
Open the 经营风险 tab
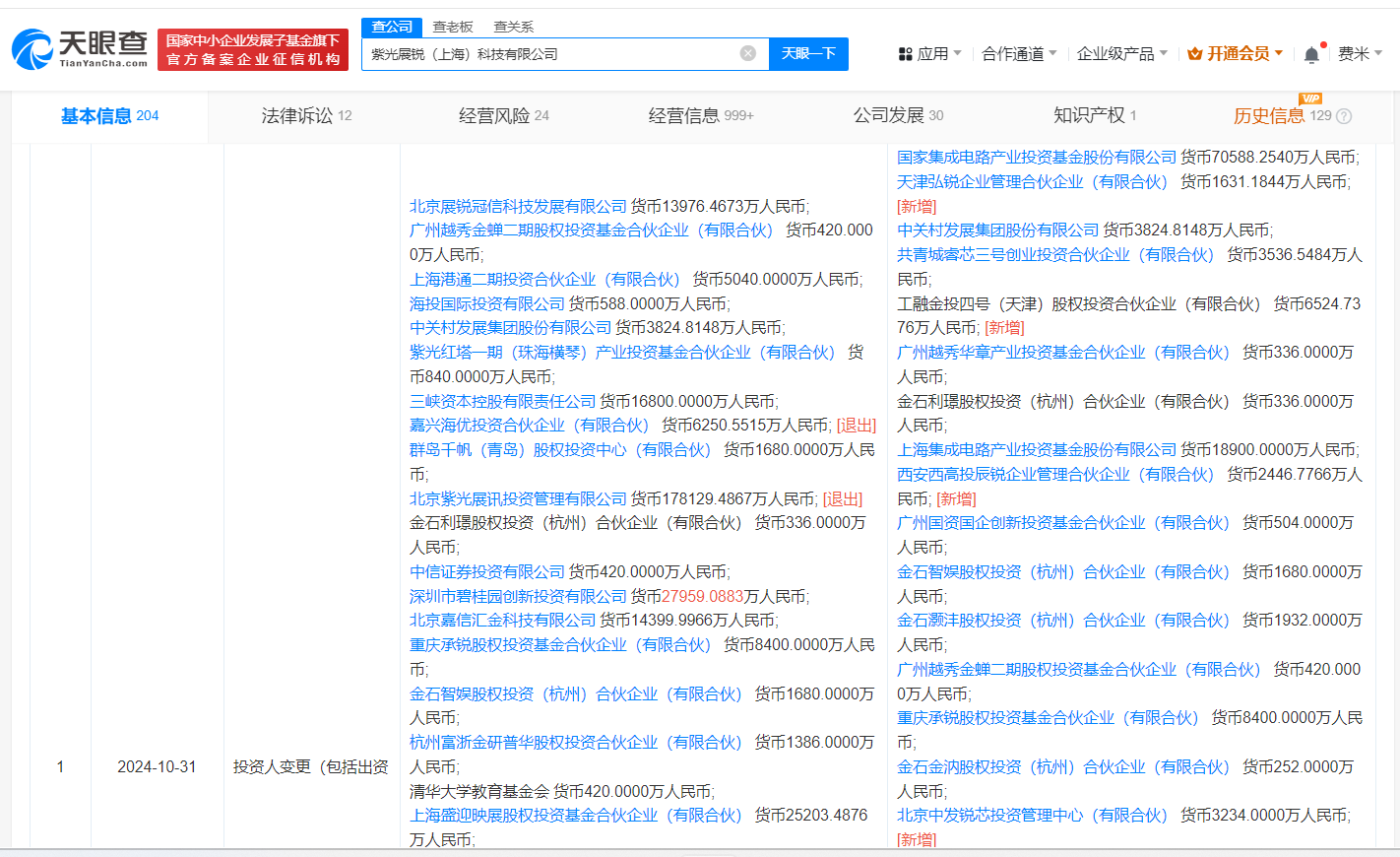click(504, 116)
